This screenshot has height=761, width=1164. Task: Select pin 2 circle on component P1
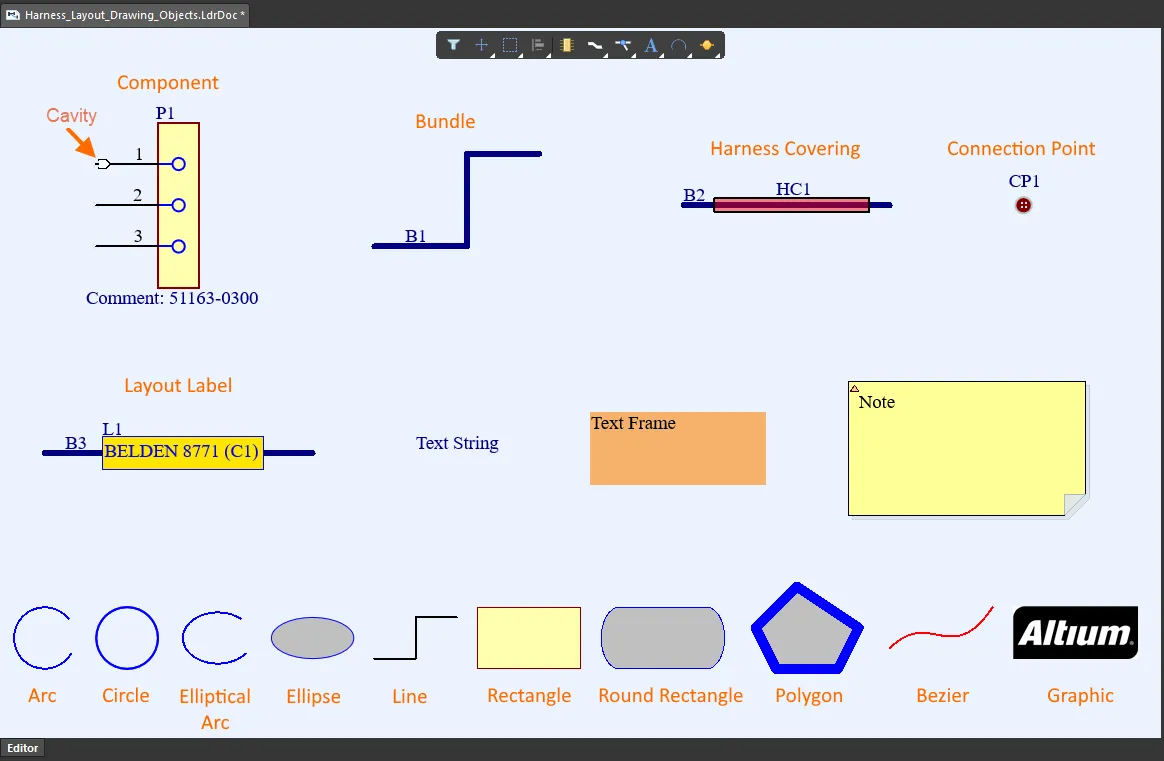[x=178, y=205]
